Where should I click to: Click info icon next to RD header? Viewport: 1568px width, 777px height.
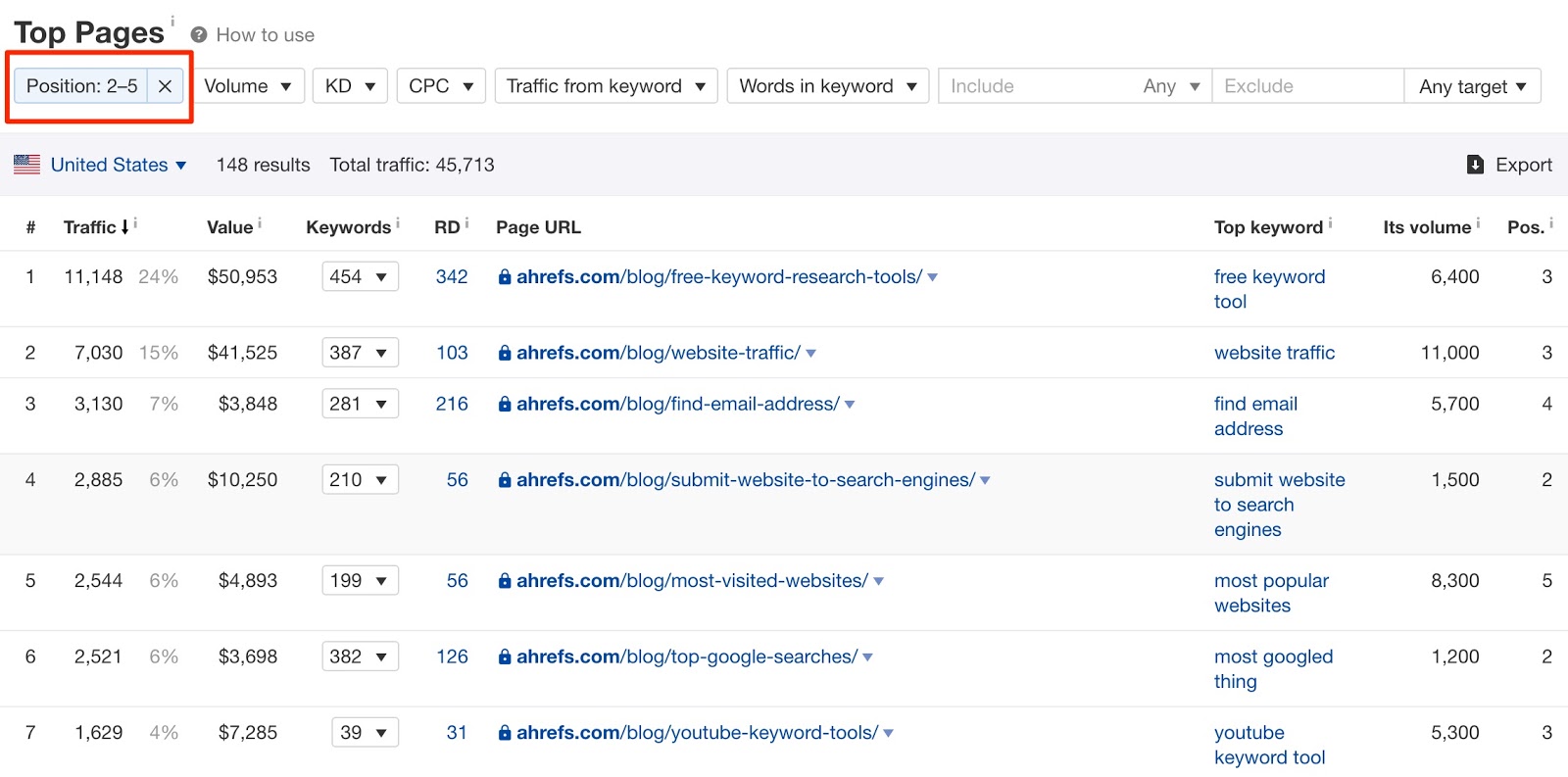point(466,222)
